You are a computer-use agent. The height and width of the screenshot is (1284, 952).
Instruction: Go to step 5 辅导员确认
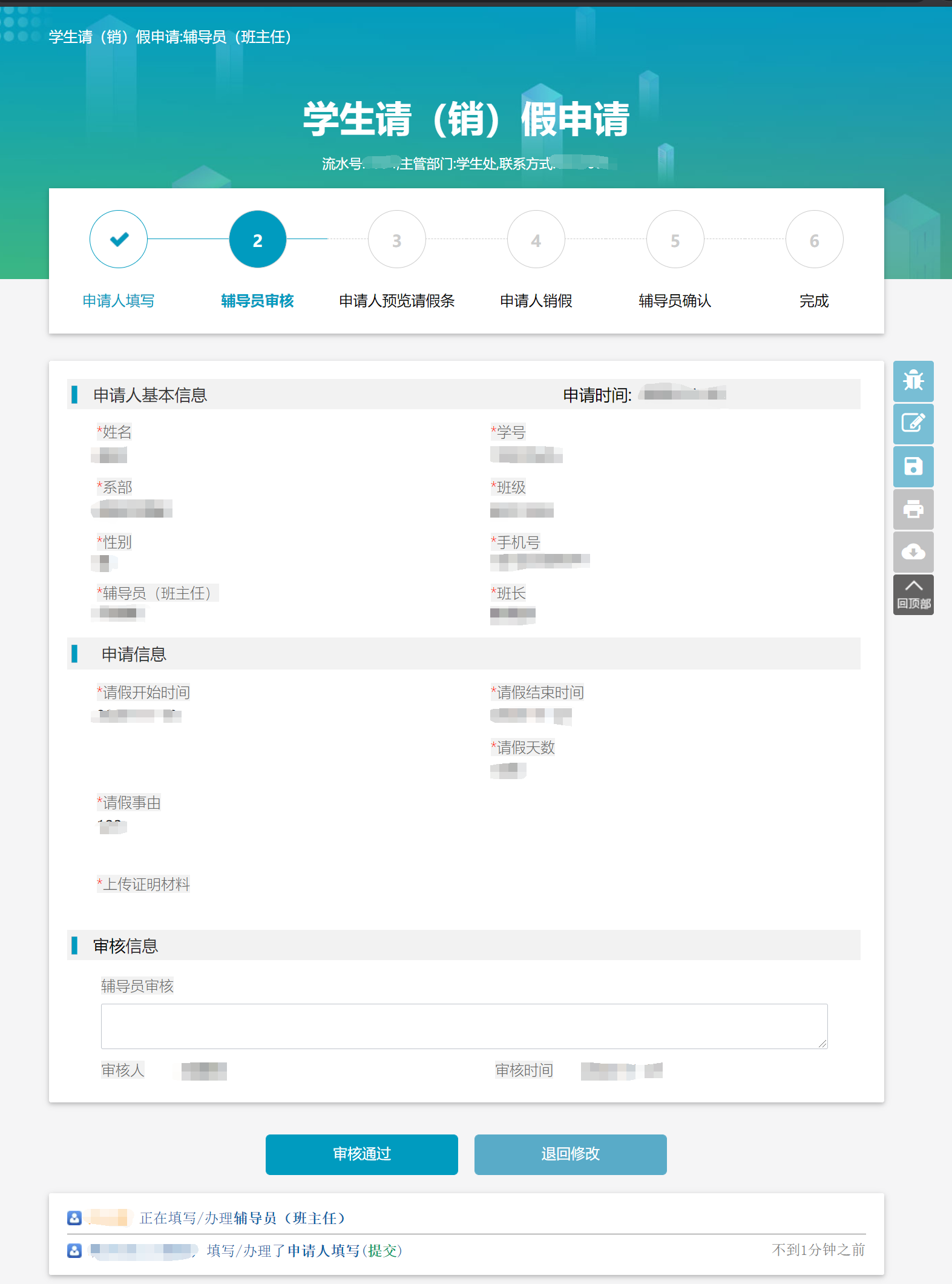(x=675, y=239)
